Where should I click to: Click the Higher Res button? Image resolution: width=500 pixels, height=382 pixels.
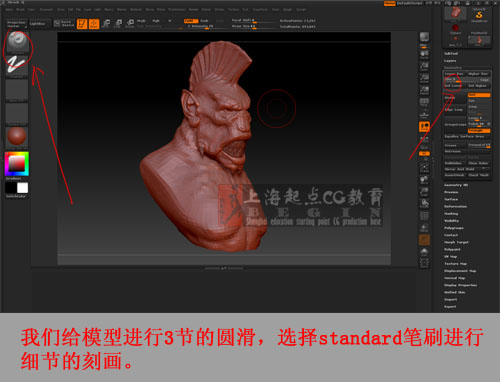[x=478, y=74]
